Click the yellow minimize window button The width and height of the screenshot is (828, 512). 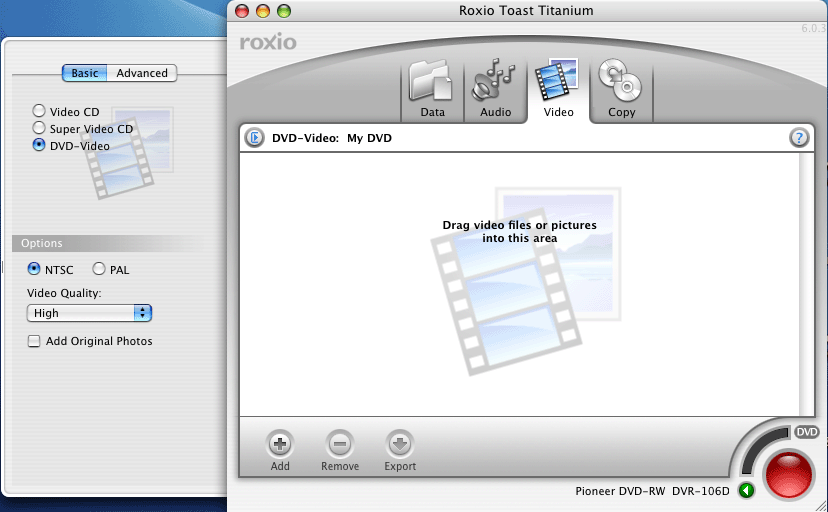262,11
